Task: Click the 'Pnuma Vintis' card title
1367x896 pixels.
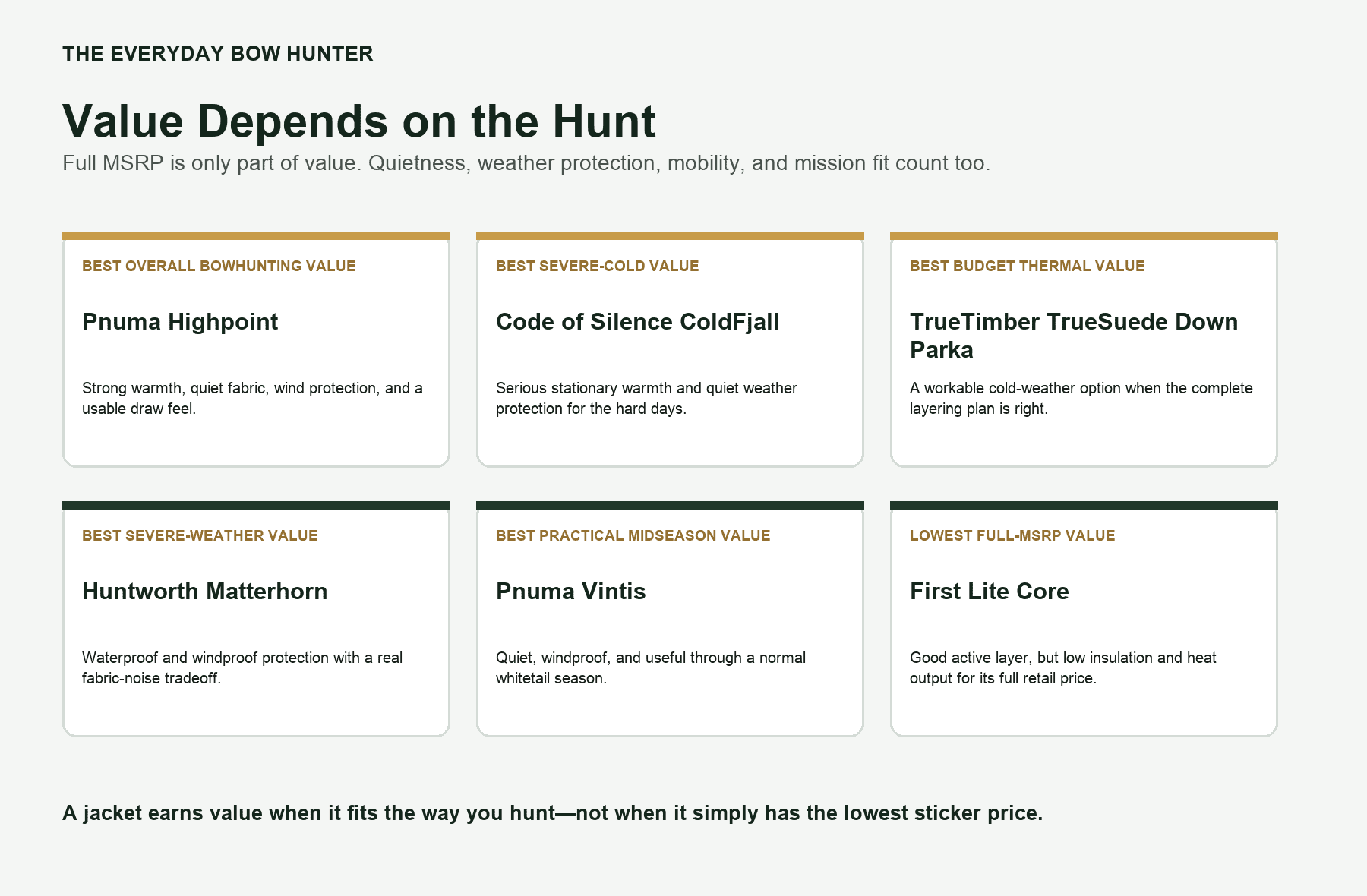Action: (x=571, y=592)
